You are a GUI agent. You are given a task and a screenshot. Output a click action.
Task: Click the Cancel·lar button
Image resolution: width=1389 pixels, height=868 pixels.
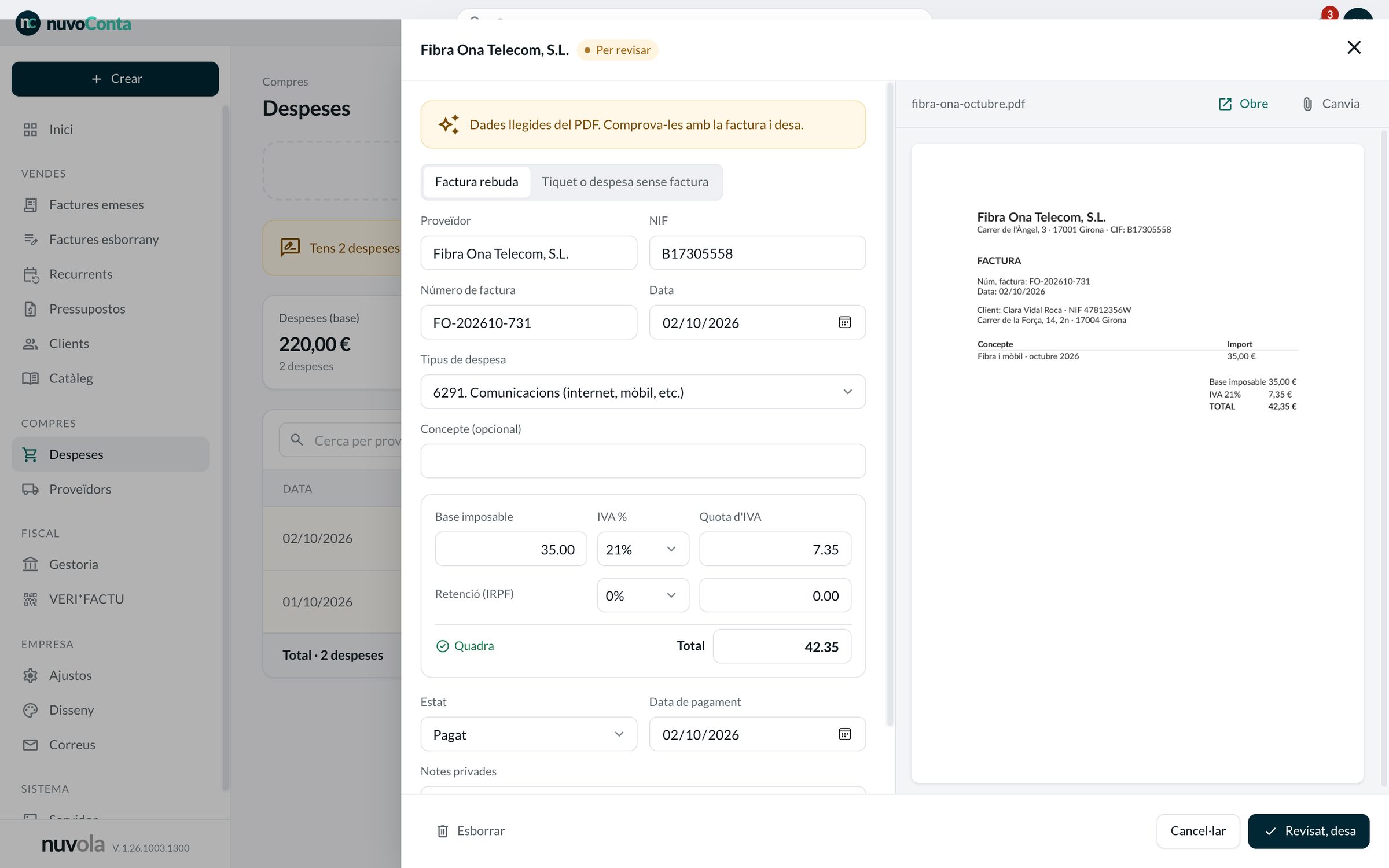tap(1198, 831)
